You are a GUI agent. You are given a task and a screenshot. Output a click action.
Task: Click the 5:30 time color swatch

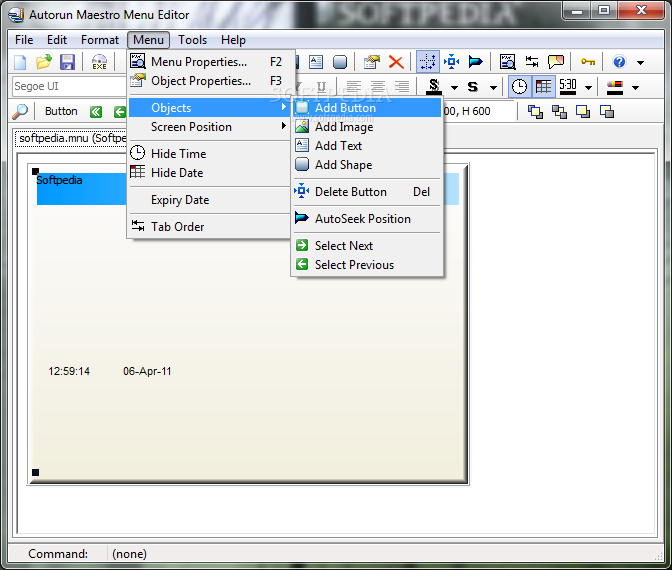pos(567,87)
